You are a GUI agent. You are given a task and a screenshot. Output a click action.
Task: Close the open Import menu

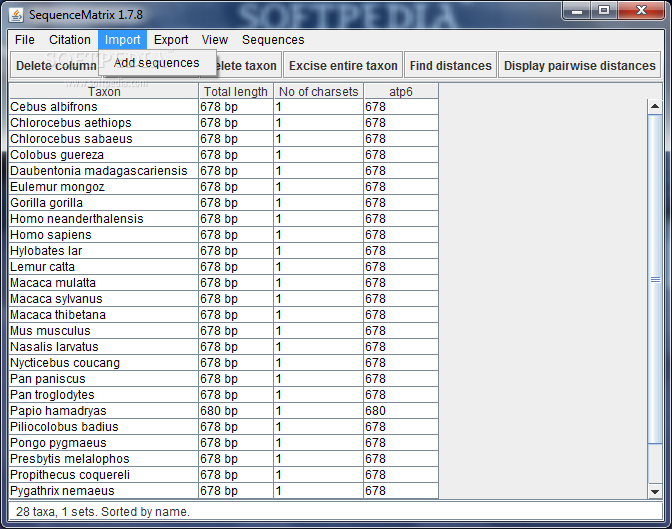coord(123,40)
